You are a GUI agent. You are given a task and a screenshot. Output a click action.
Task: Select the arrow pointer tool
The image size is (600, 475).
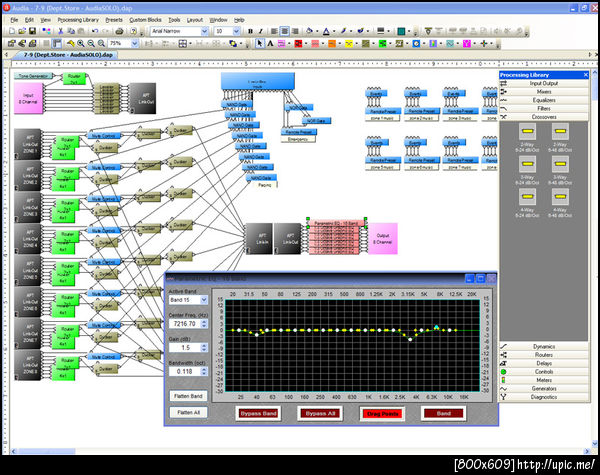click(260, 44)
